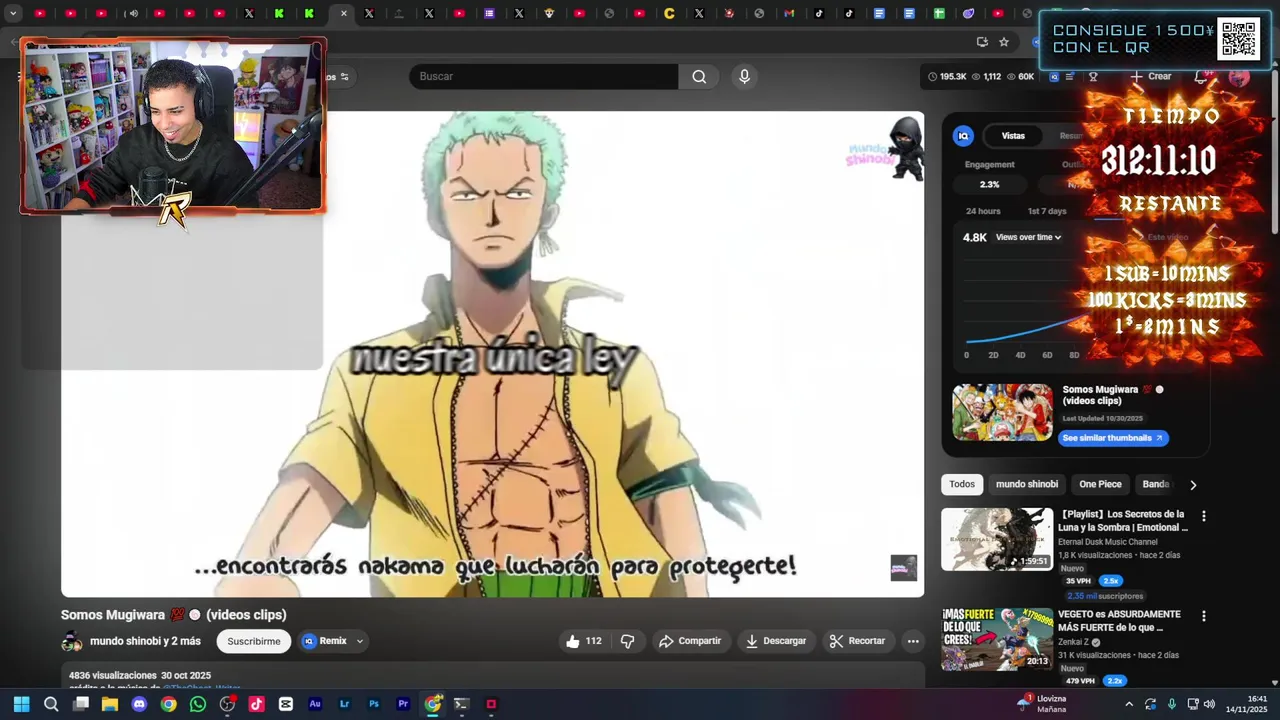Open the YouTube notifications bell
Screen dimensions: 1280x720
tap(1201, 77)
